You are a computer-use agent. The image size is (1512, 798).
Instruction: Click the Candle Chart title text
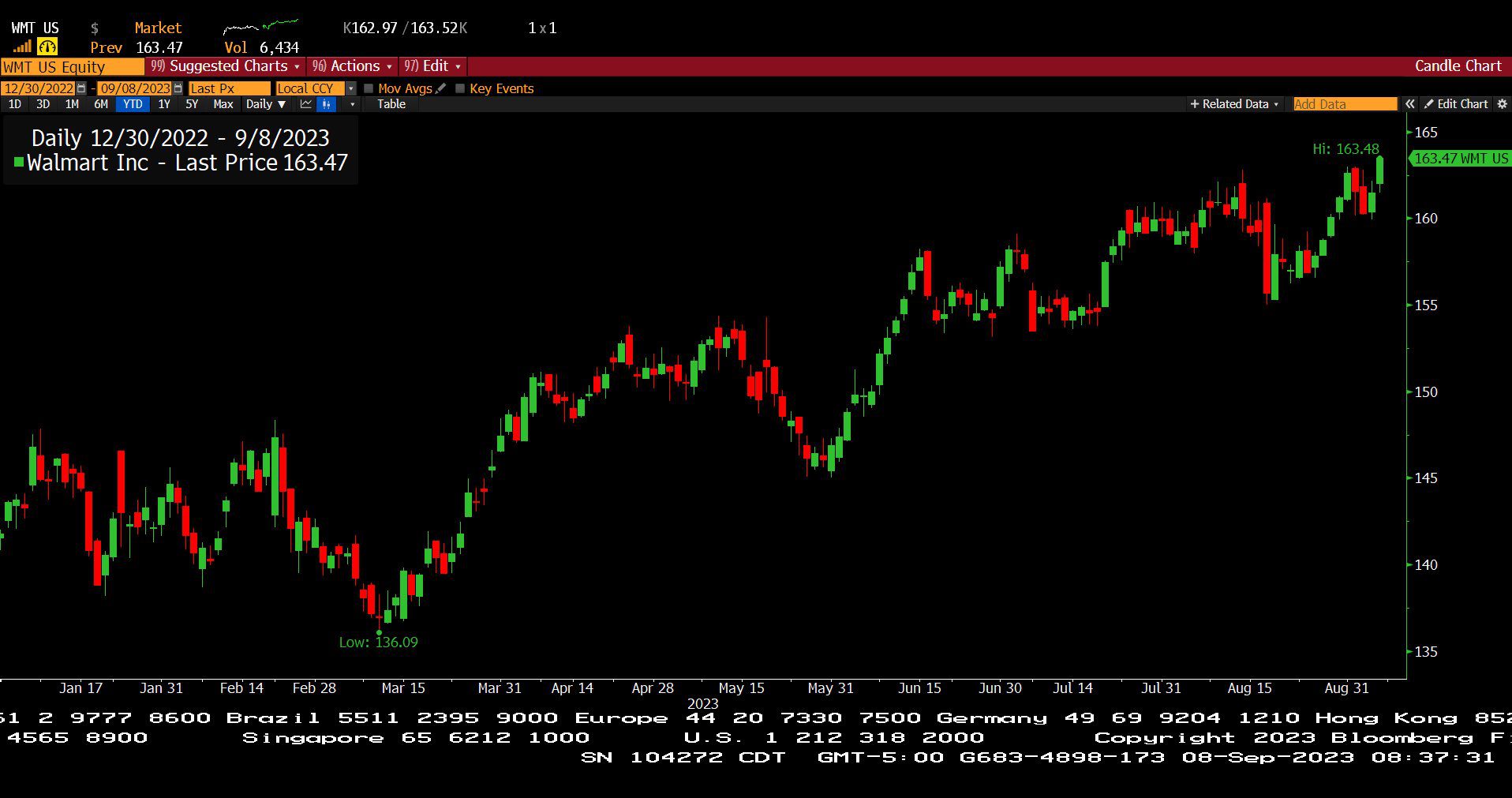[1458, 66]
